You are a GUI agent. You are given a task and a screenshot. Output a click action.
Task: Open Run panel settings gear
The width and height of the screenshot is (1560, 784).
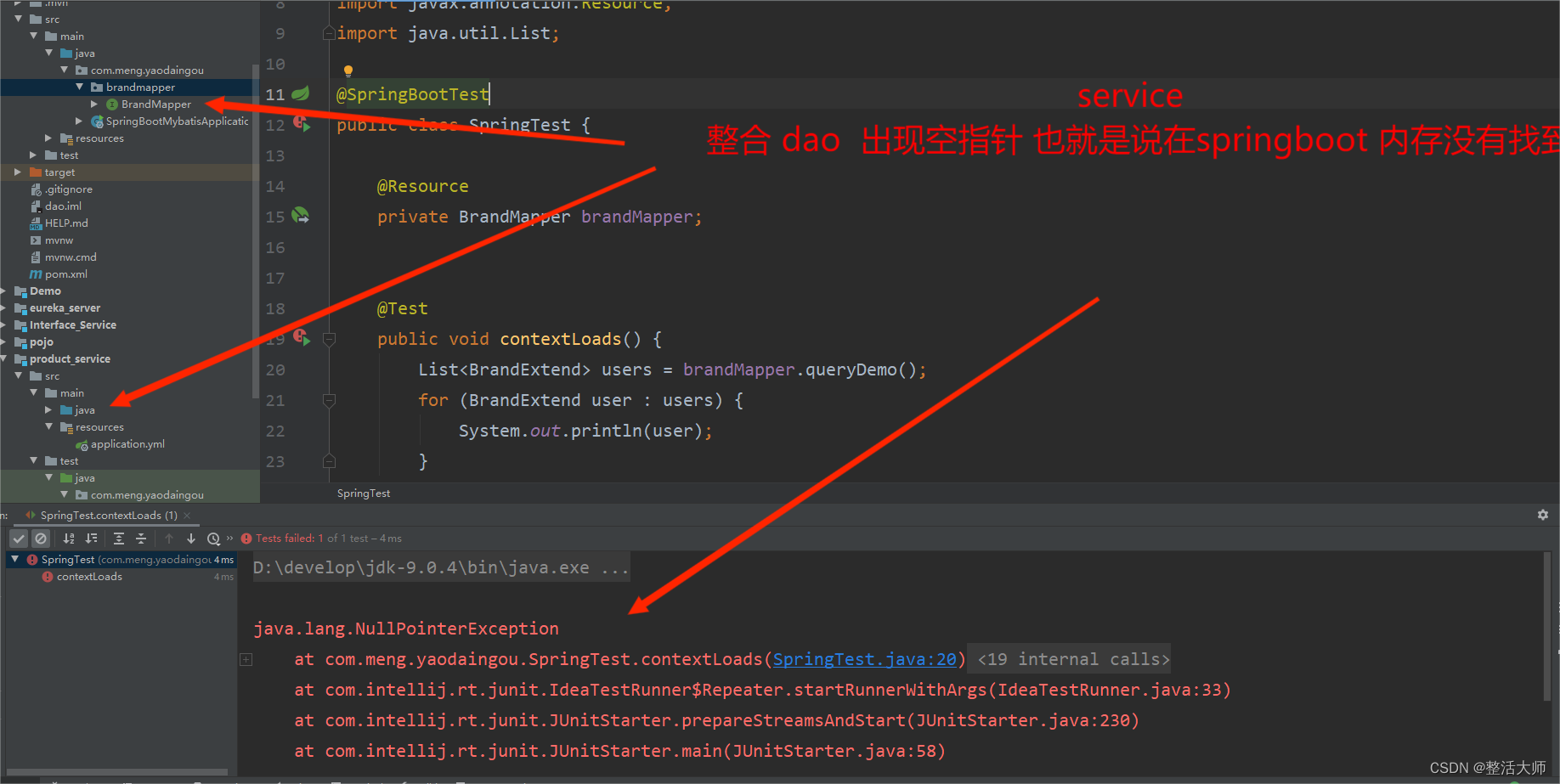(x=1543, y=515)
